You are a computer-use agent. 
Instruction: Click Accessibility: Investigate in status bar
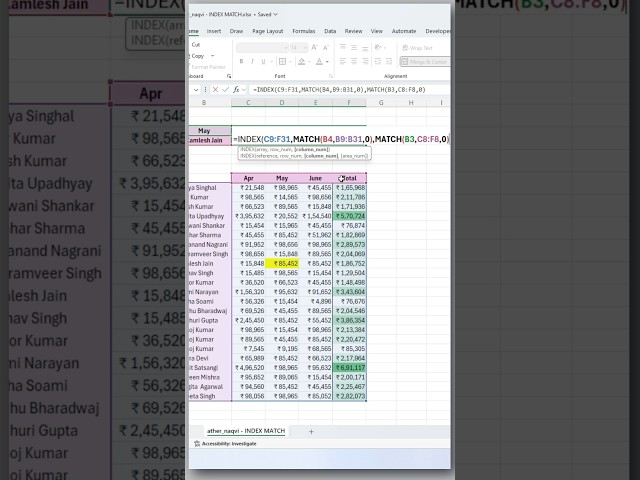click(x=225, y=444)
